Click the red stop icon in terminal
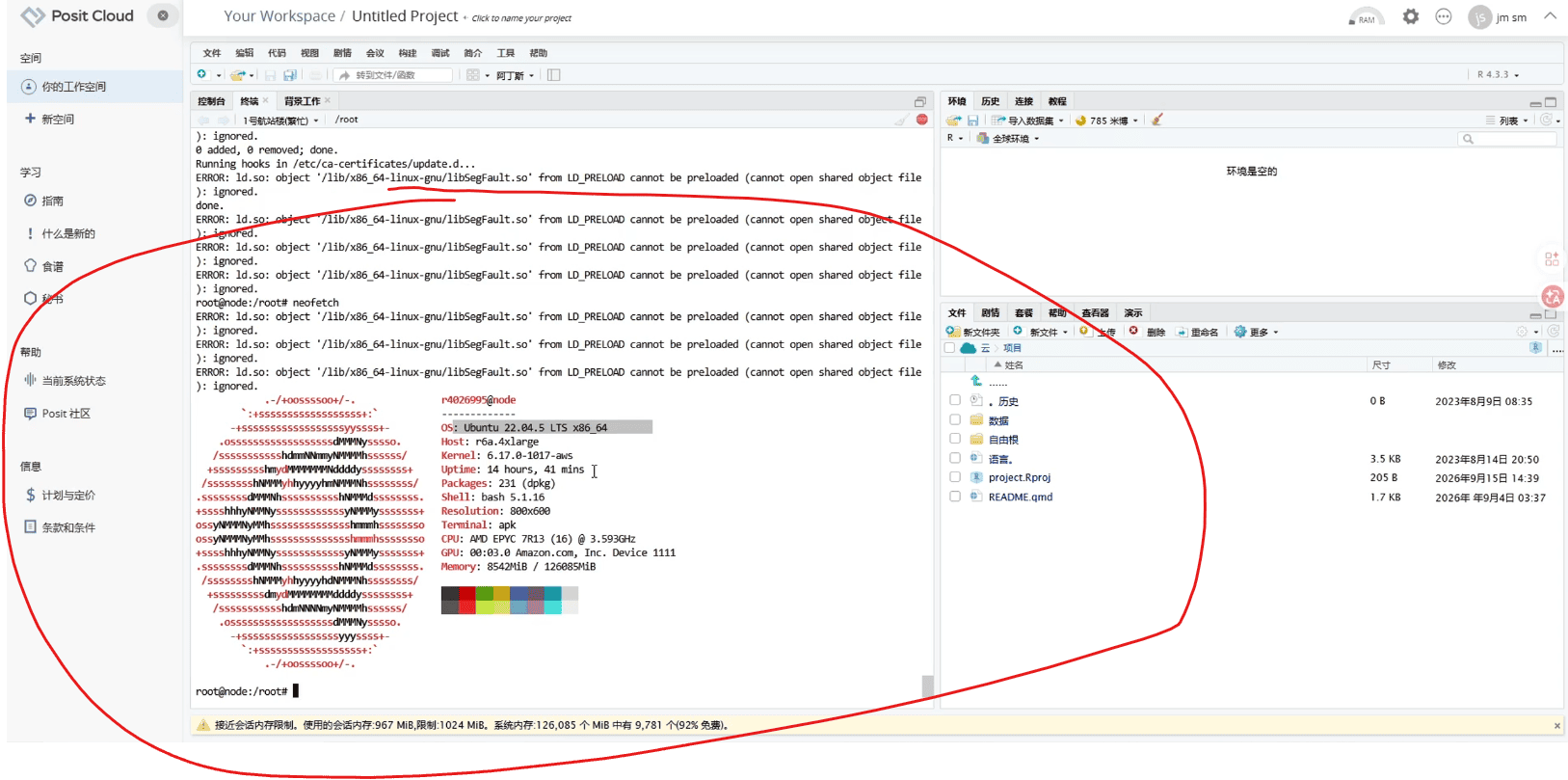Viewport: 1568px width, 780px height. coord(922,120)
